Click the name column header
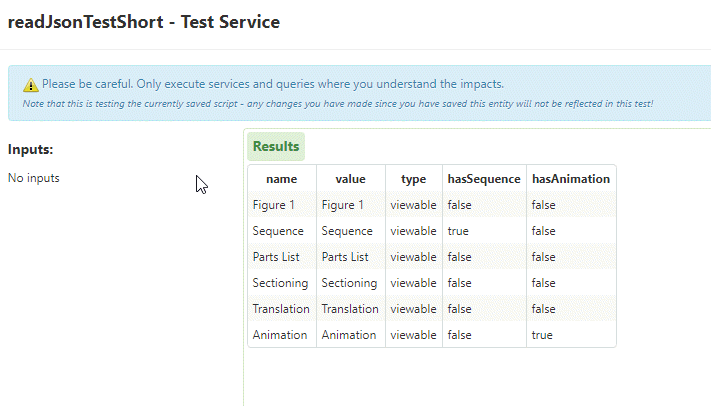711x406 pixels. pos(282,179)
